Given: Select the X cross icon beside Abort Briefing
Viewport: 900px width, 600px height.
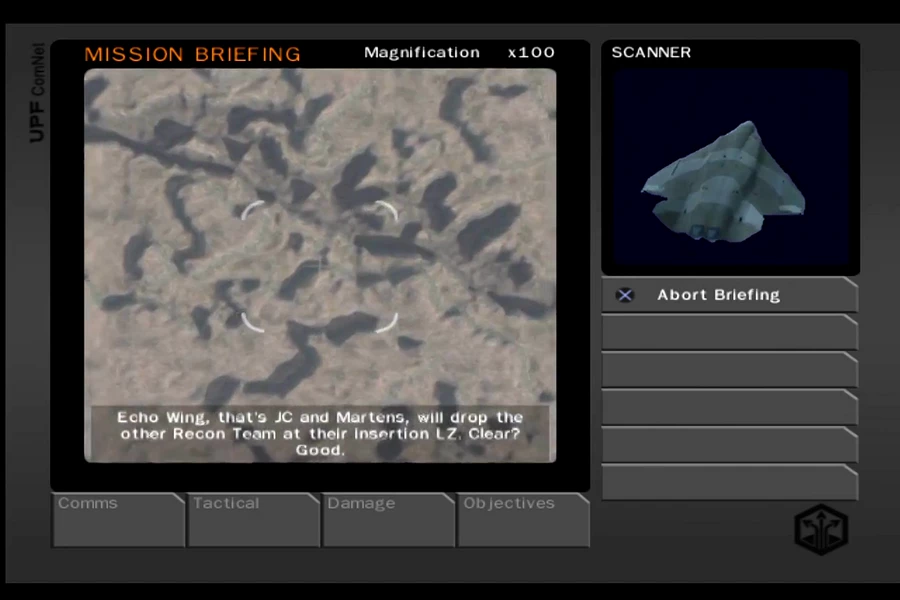Looking at the screenshot, I should (x=624, y=295).
